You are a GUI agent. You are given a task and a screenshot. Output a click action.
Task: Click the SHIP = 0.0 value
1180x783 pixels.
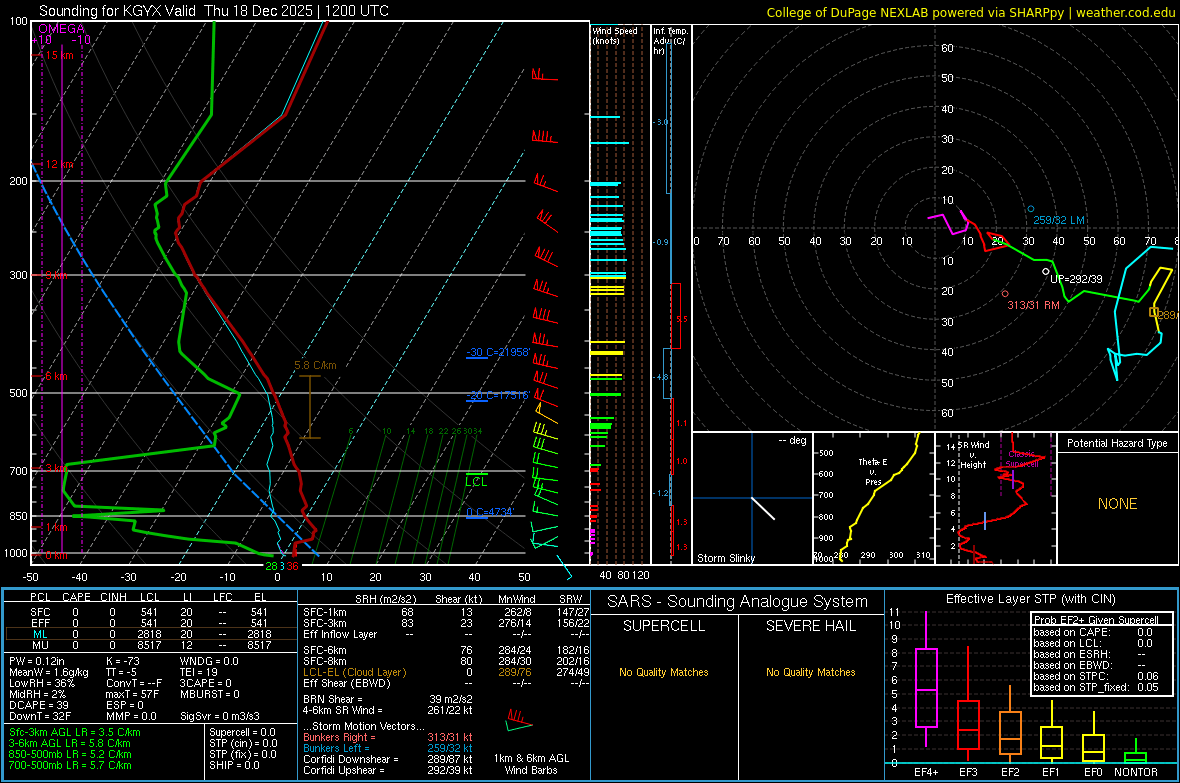click(x=234, y=765)
